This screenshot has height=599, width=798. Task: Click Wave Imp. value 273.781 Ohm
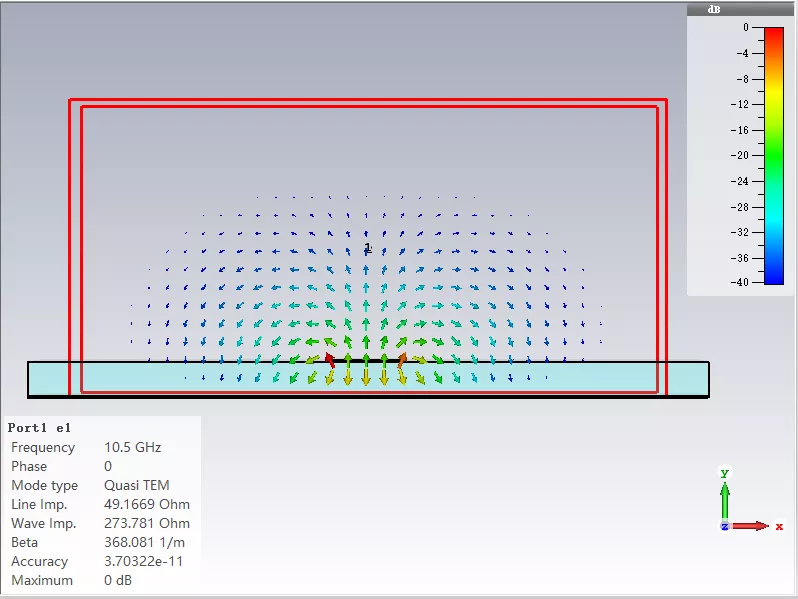pos(147,523)
